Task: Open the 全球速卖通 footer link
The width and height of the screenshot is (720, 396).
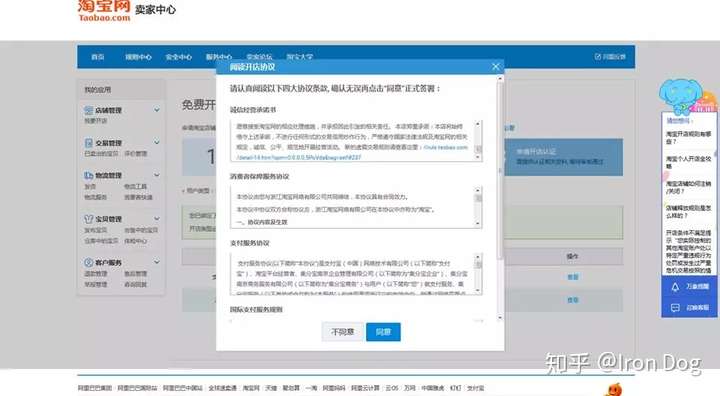Action: click(x=222, y=388)
